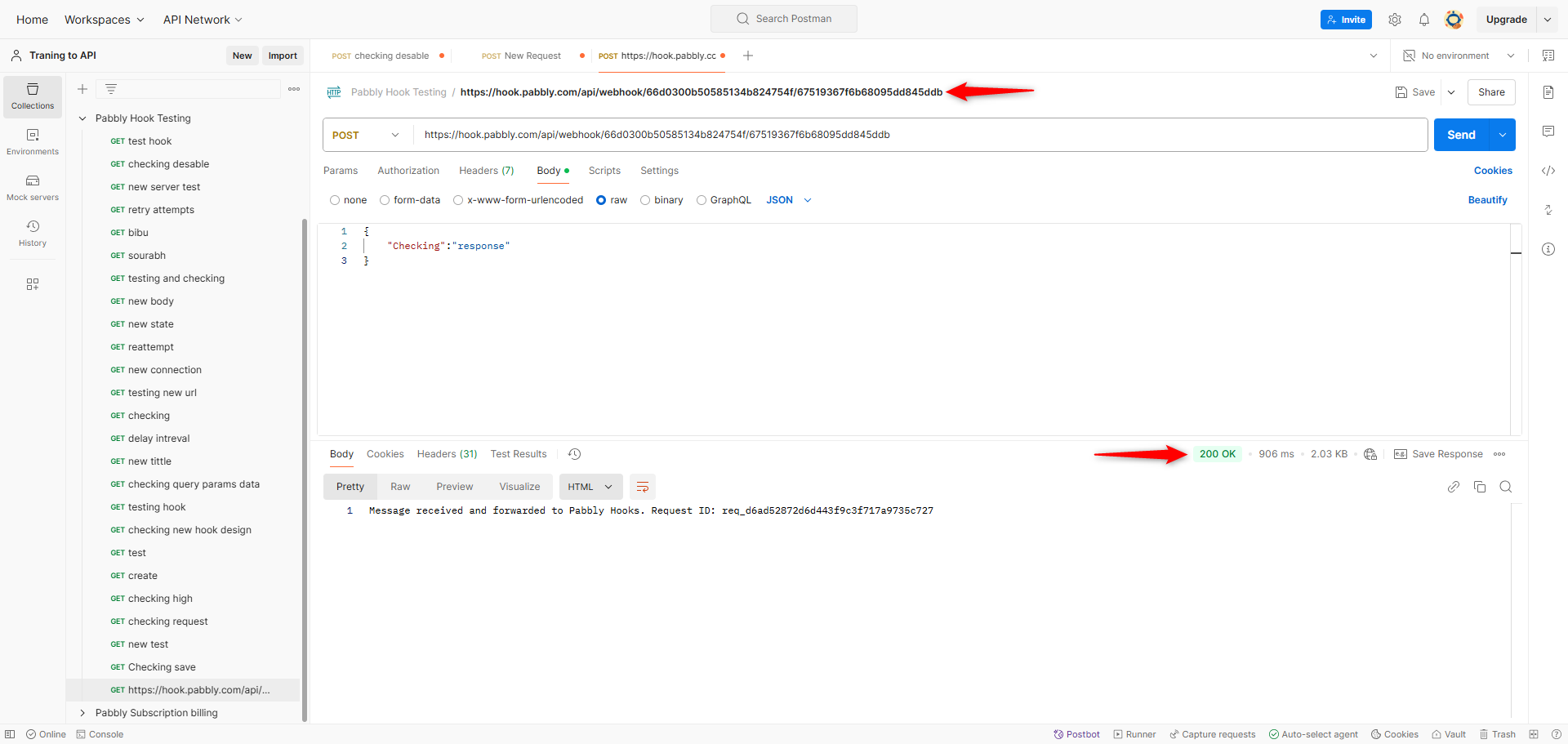Switch to the Params tab

[341, 171]
